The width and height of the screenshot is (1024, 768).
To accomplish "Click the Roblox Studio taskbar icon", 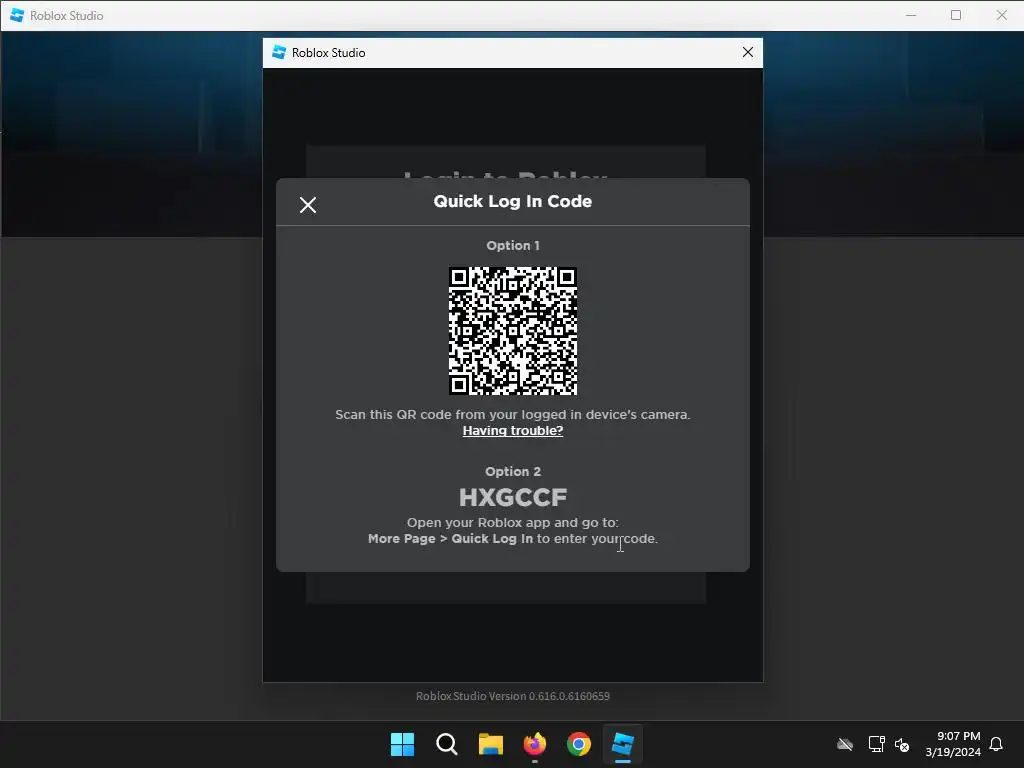I will pyautogui.click(x=623, y=744).
